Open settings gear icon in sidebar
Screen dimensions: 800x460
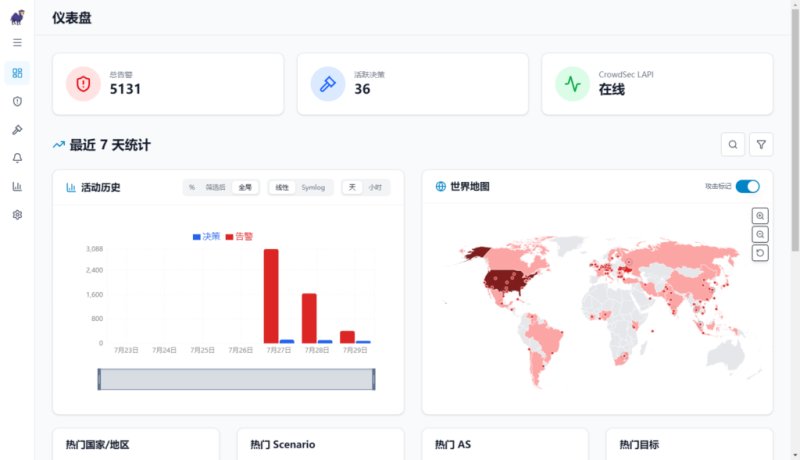point(17,215)
